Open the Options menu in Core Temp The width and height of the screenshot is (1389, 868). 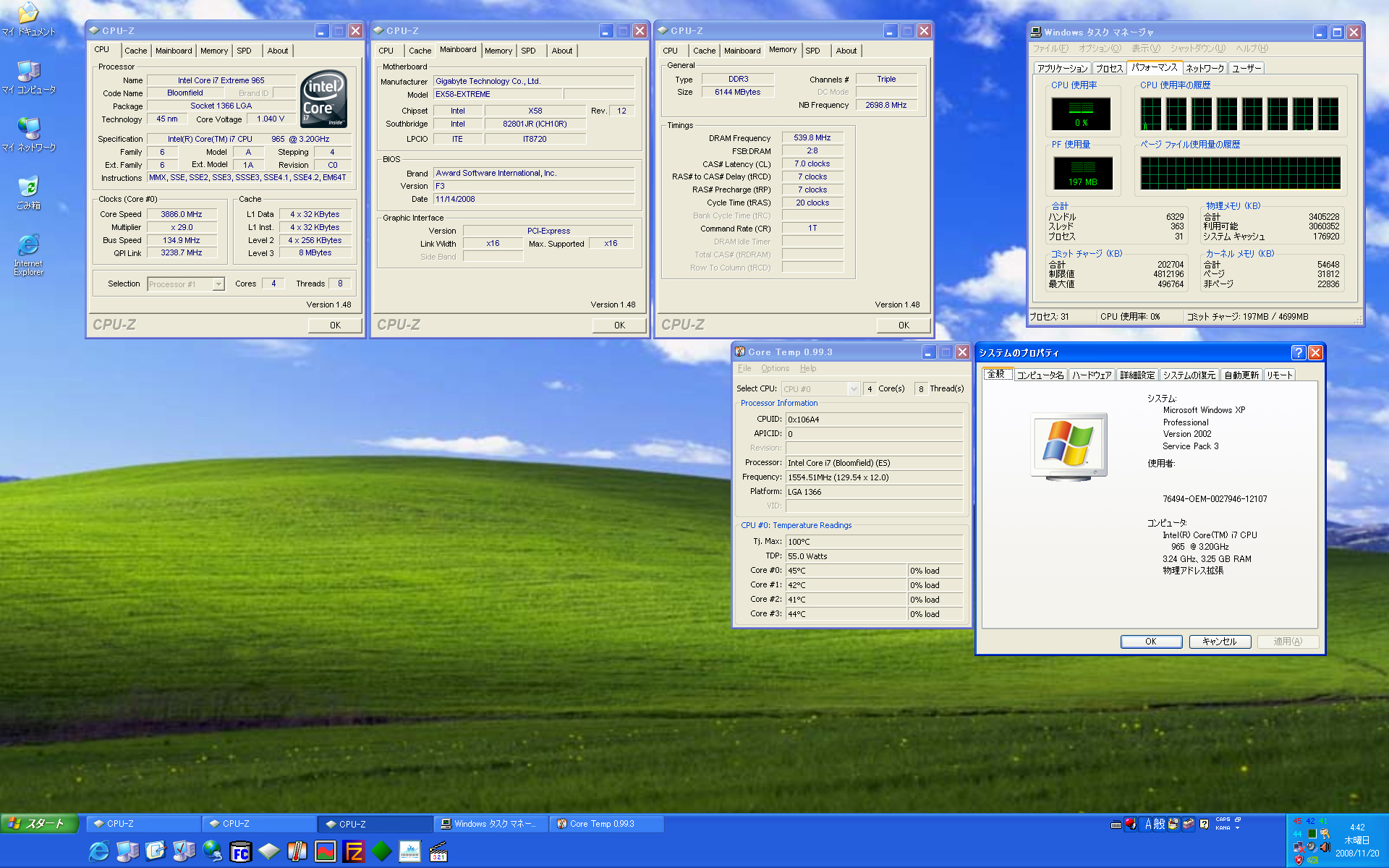[774, 368]
